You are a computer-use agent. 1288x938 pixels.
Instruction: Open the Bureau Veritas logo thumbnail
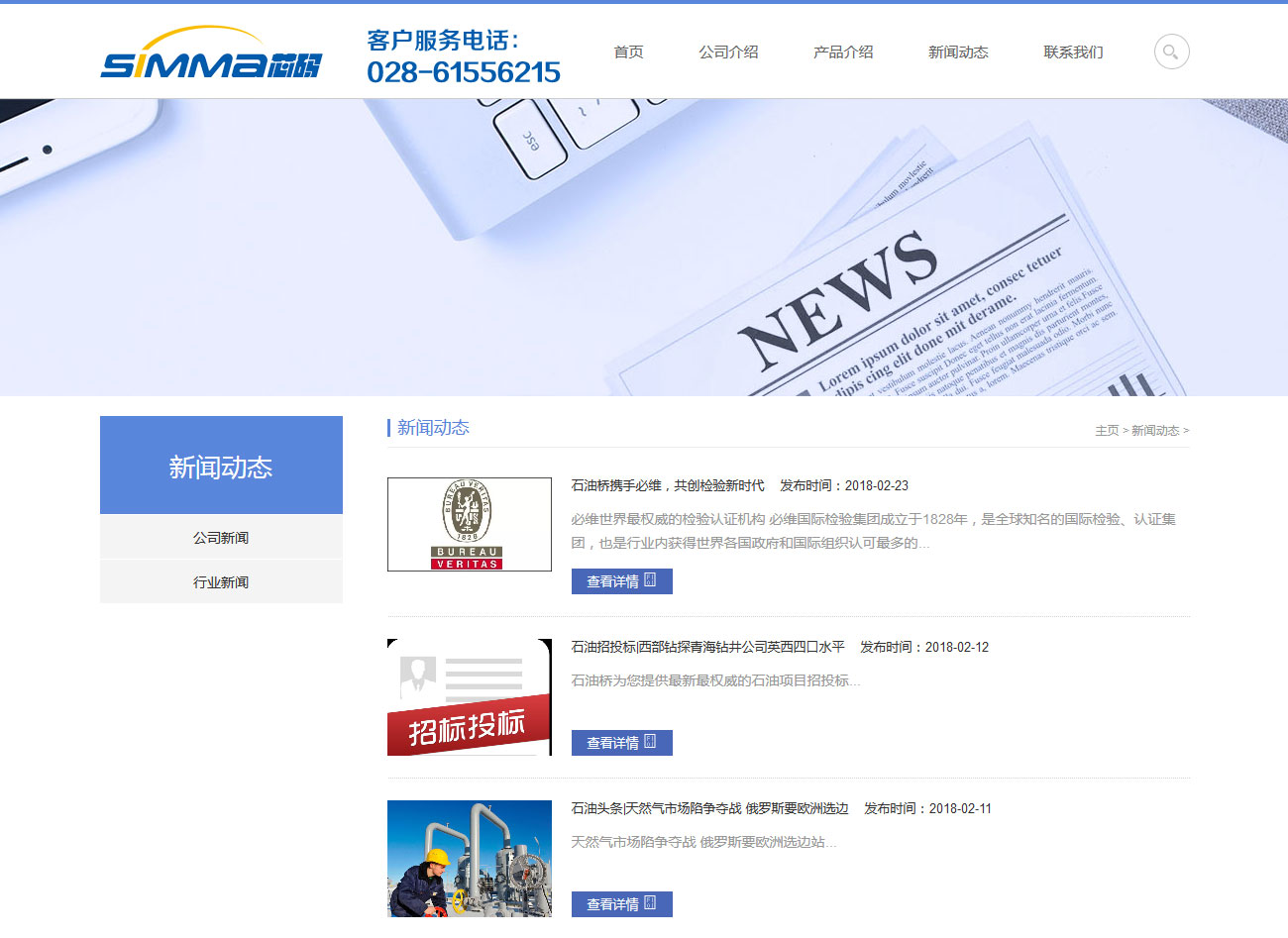470,524
